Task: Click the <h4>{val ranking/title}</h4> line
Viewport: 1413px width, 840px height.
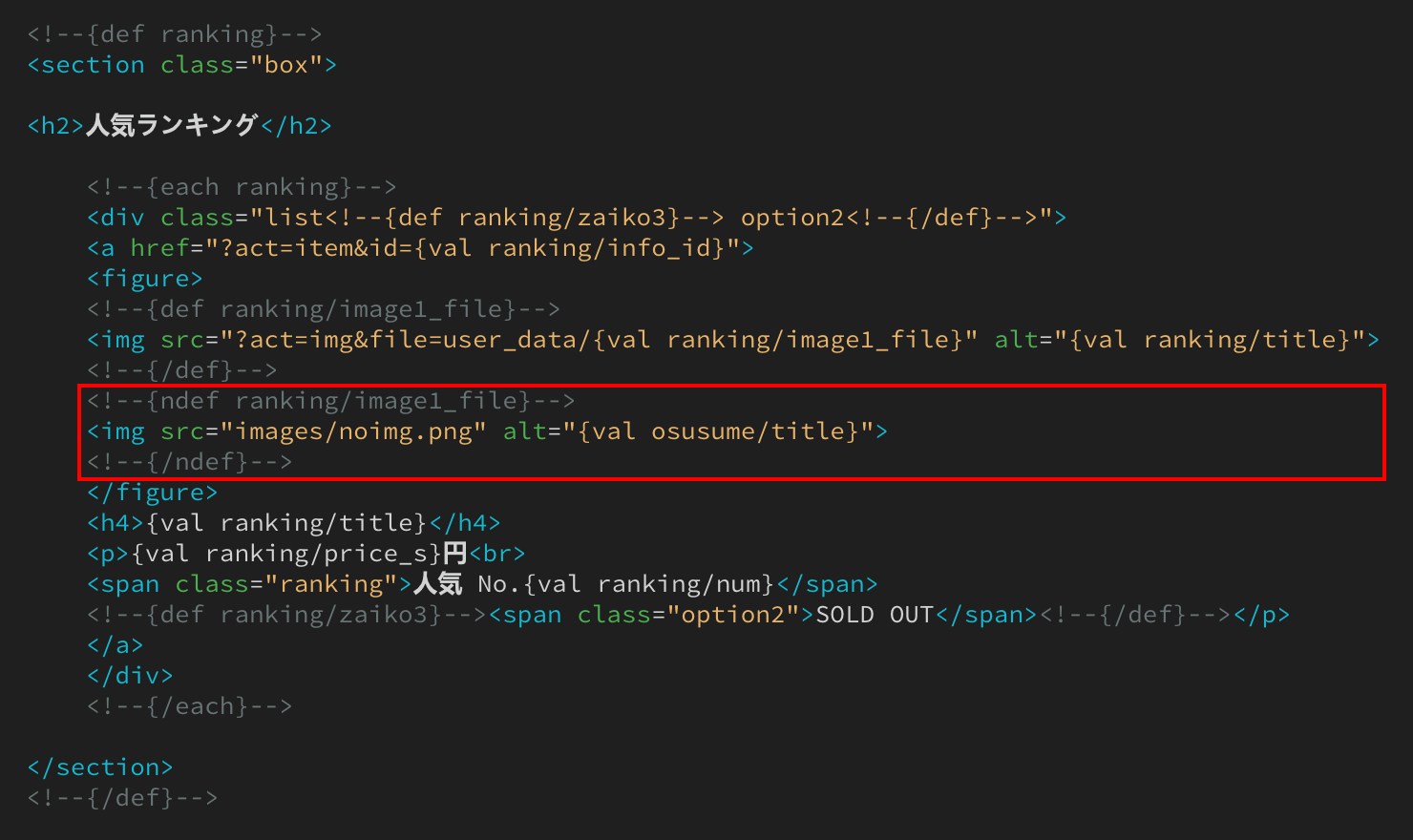Action: pos(294,523)
